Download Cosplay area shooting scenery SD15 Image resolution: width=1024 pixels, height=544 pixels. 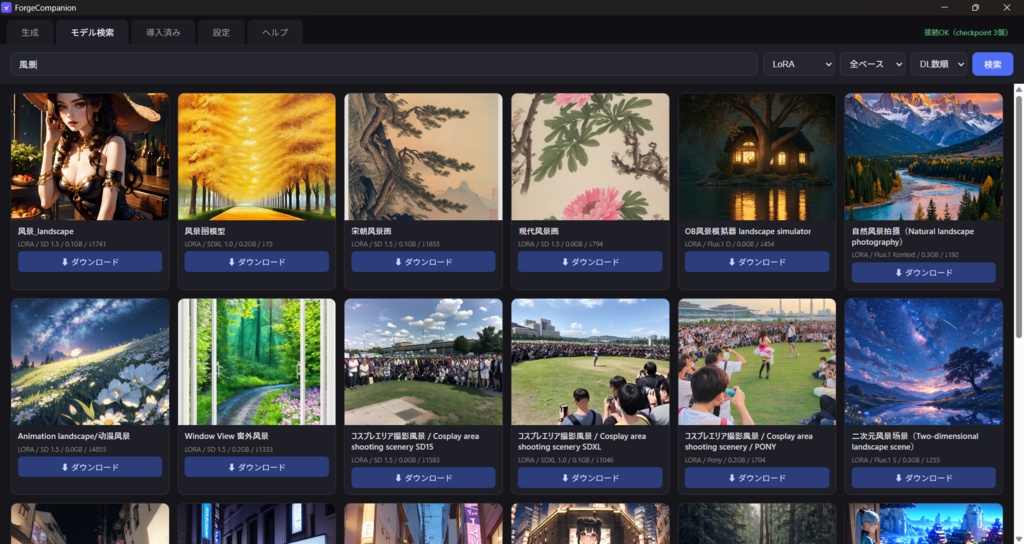tap(423, 478)
